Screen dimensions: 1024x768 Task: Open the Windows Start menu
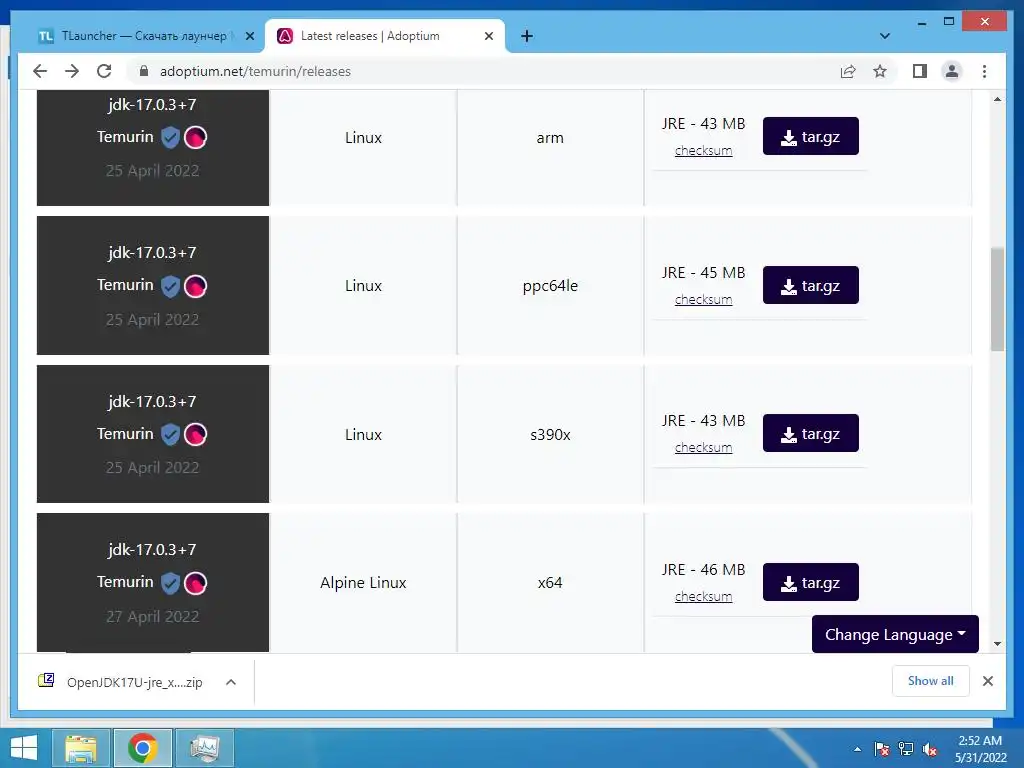coord(24,748)
